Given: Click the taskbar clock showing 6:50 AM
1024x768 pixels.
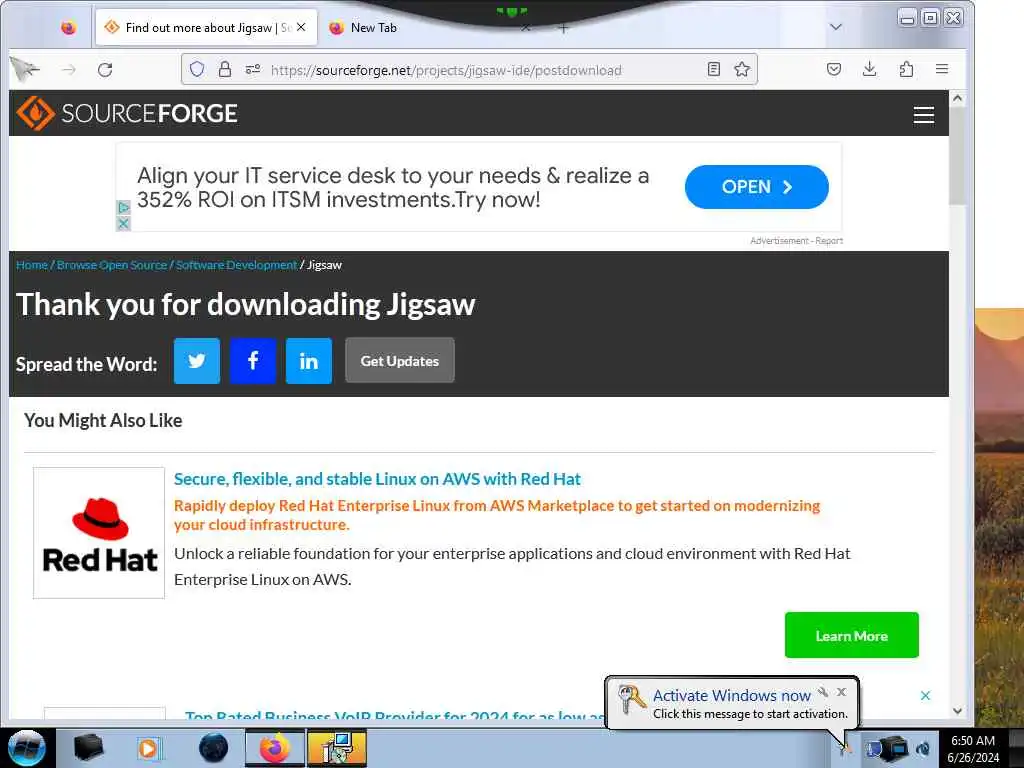Looking at the screenshot, I should click(973, 748).
